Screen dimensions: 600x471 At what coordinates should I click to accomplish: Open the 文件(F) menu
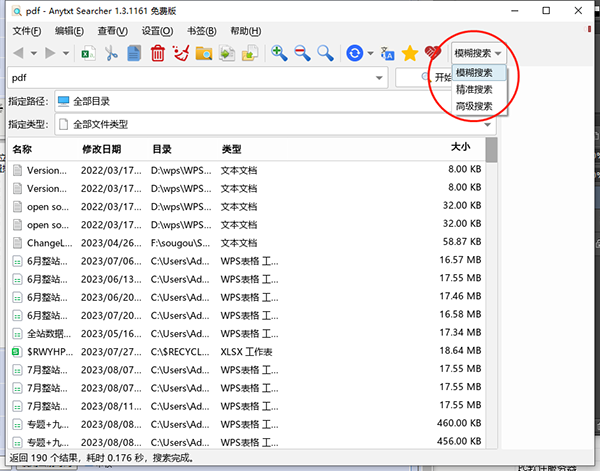tap(26, 31)
